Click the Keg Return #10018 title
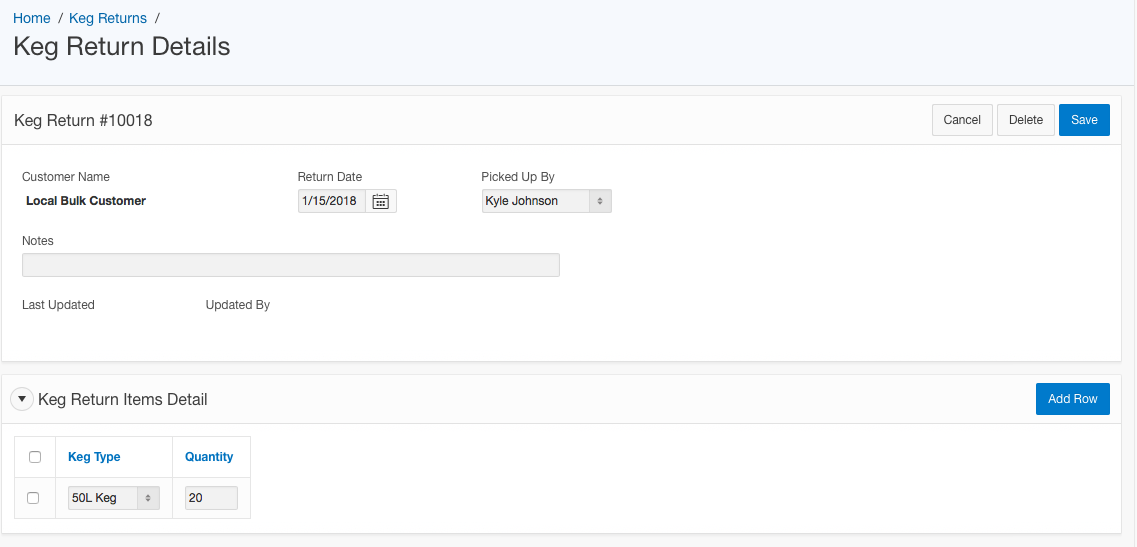The image size is (1137, 547). [83, 120]
